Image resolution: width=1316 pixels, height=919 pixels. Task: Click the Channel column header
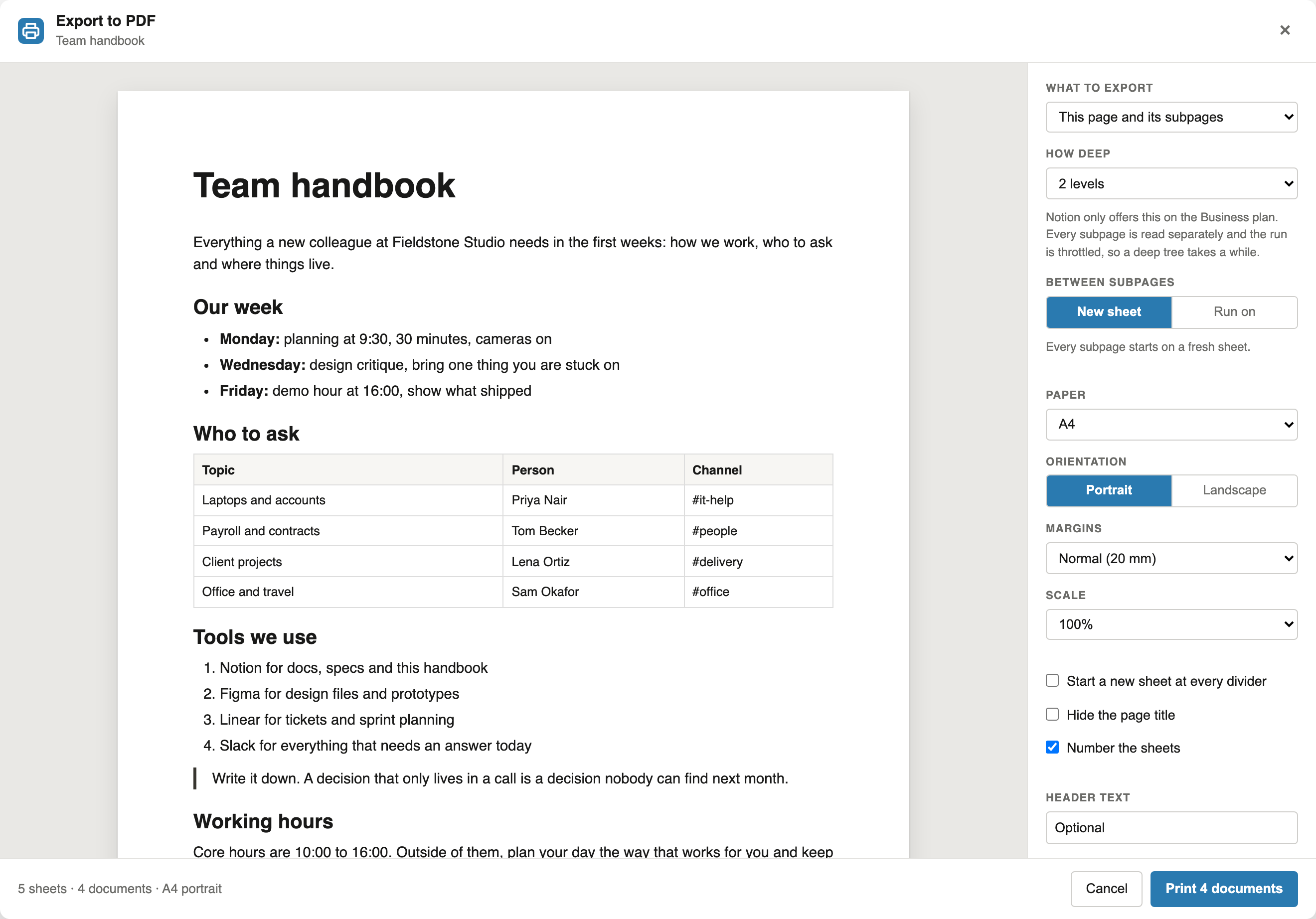[758, 470]
